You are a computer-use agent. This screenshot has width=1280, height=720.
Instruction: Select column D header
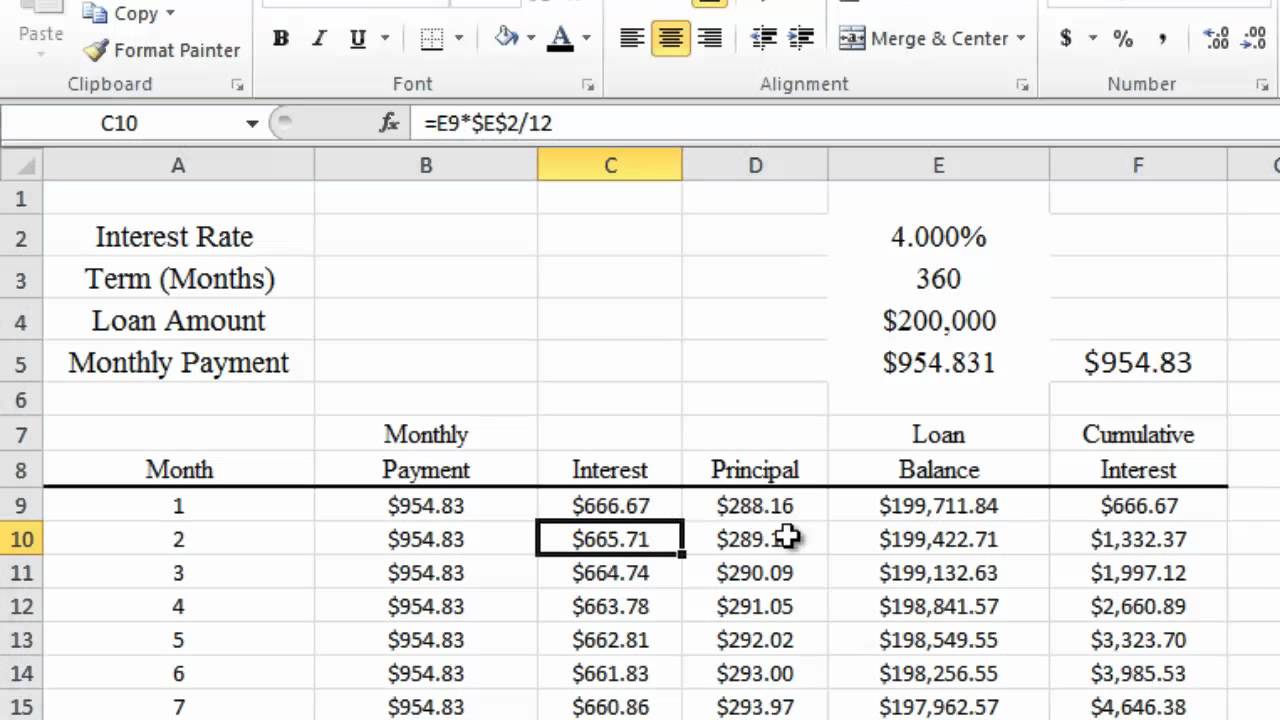coord(755,165)
